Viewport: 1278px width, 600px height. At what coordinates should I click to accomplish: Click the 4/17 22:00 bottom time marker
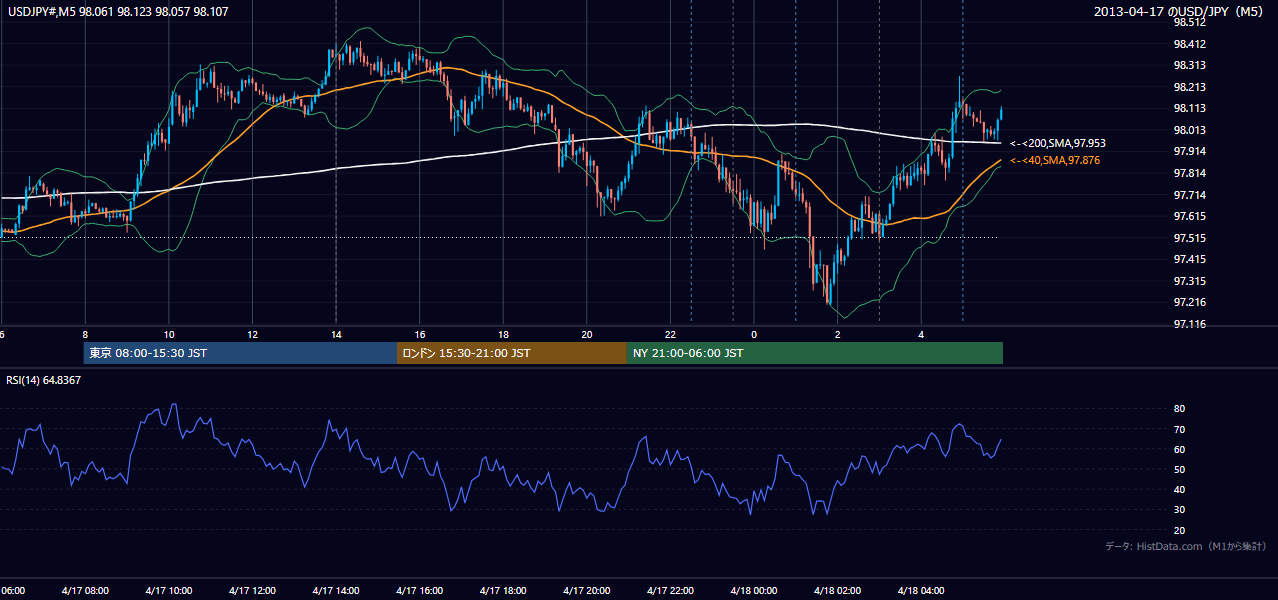click(670, 591)
